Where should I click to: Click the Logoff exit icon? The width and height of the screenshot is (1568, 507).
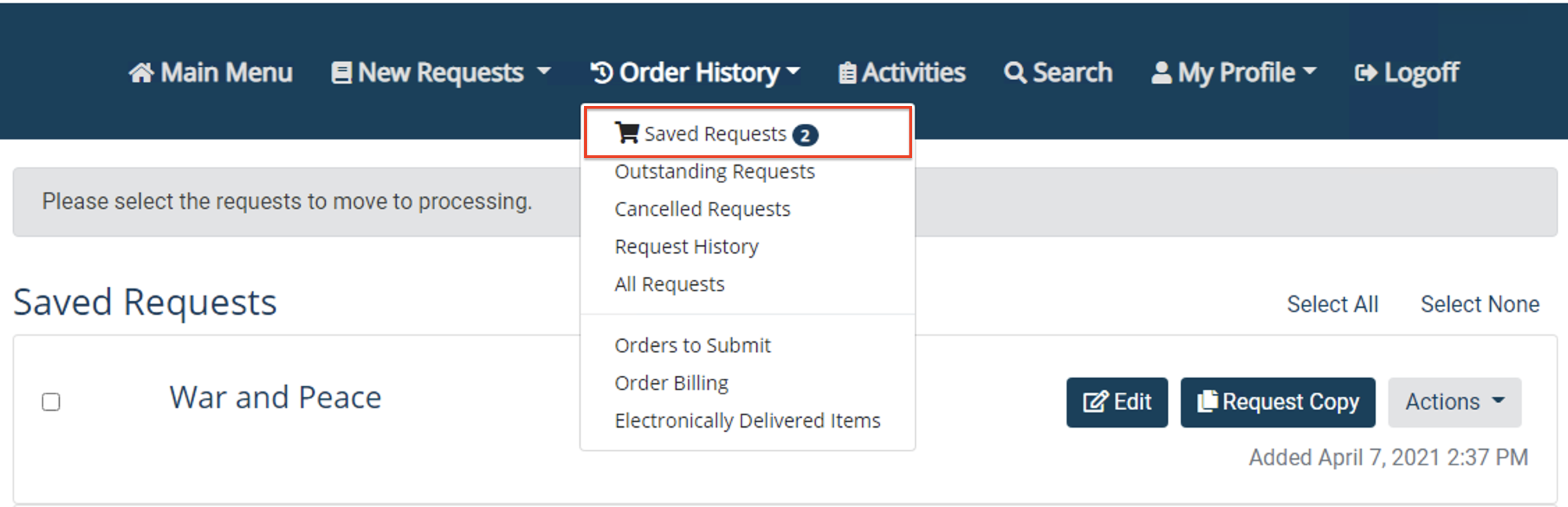pyautogui.click(x=1365, y=72)
